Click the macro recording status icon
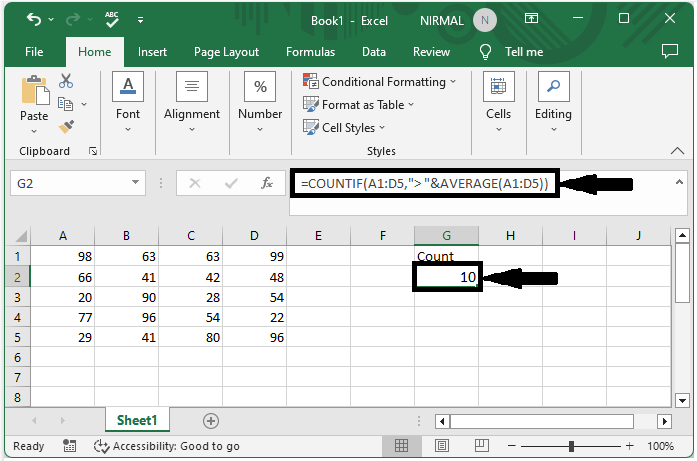 tap(69, 445)
